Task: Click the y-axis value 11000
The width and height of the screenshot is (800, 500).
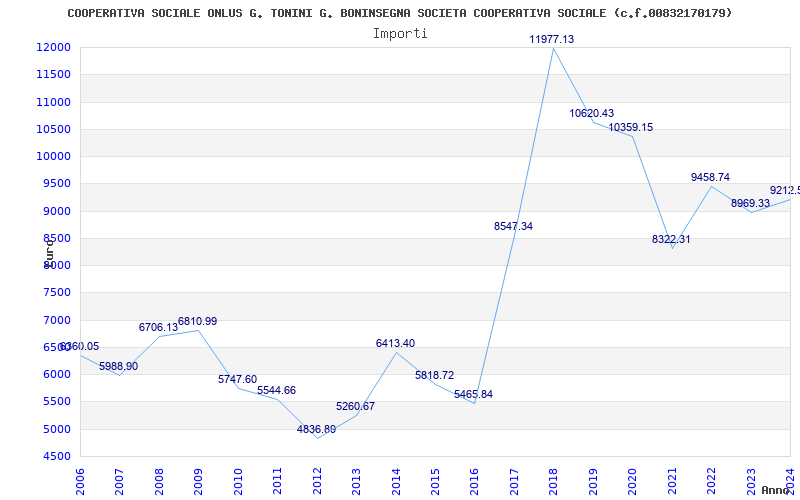Action: click(x=53, y=102)
